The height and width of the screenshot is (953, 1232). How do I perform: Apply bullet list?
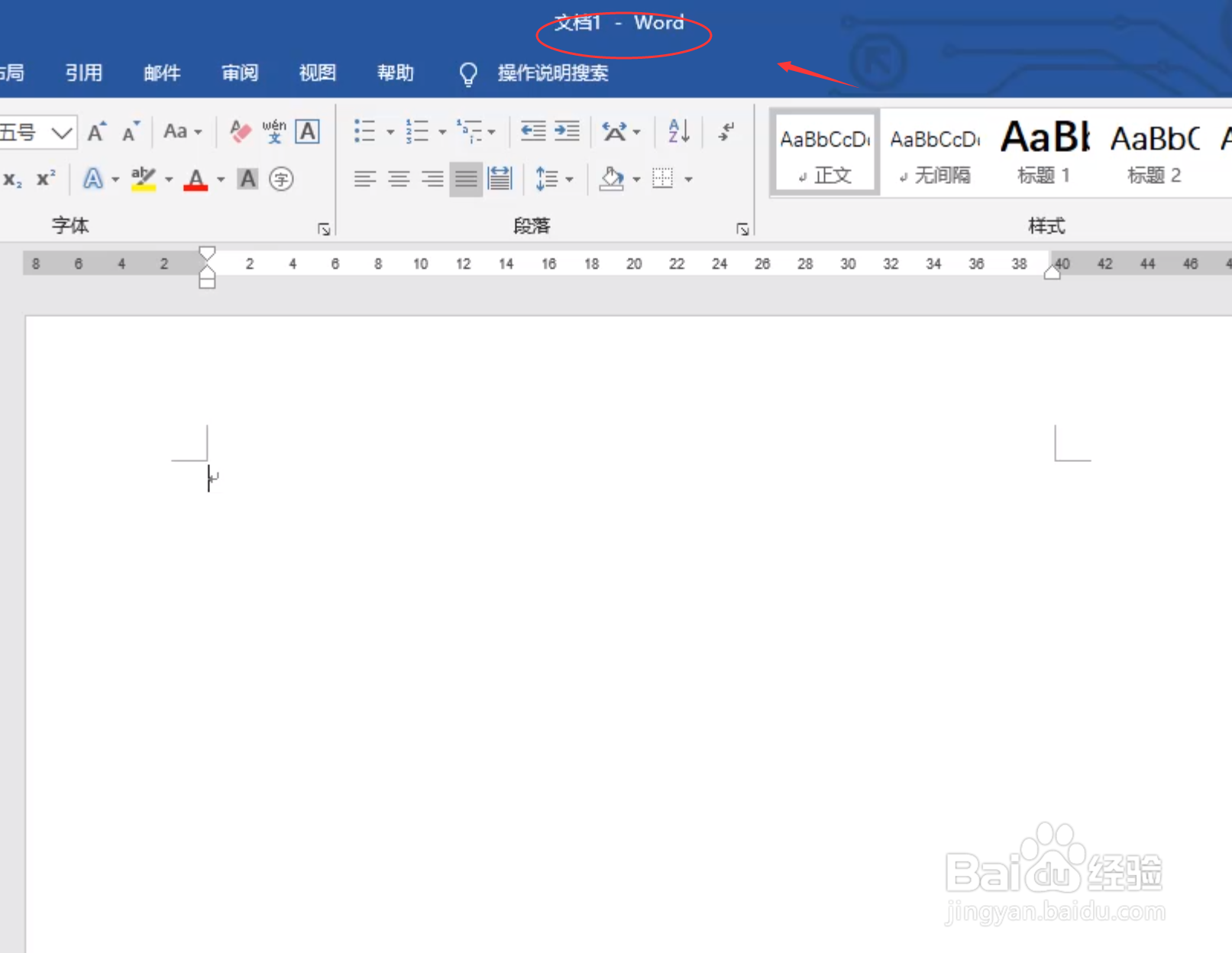point(365,131)
